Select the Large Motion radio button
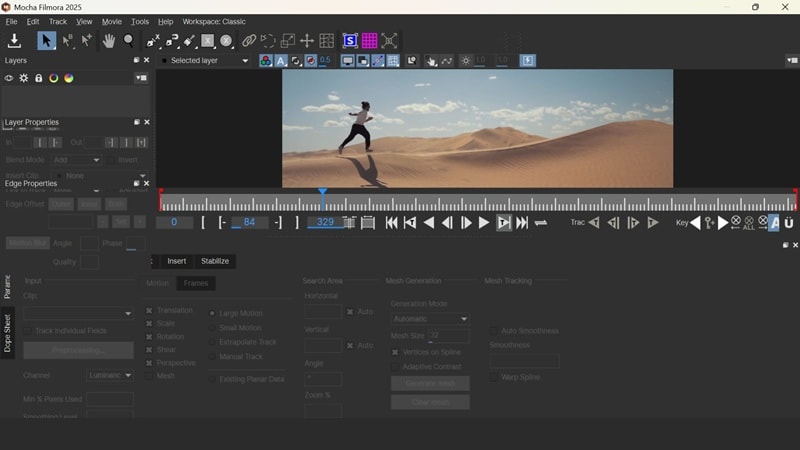 (212, 313)
